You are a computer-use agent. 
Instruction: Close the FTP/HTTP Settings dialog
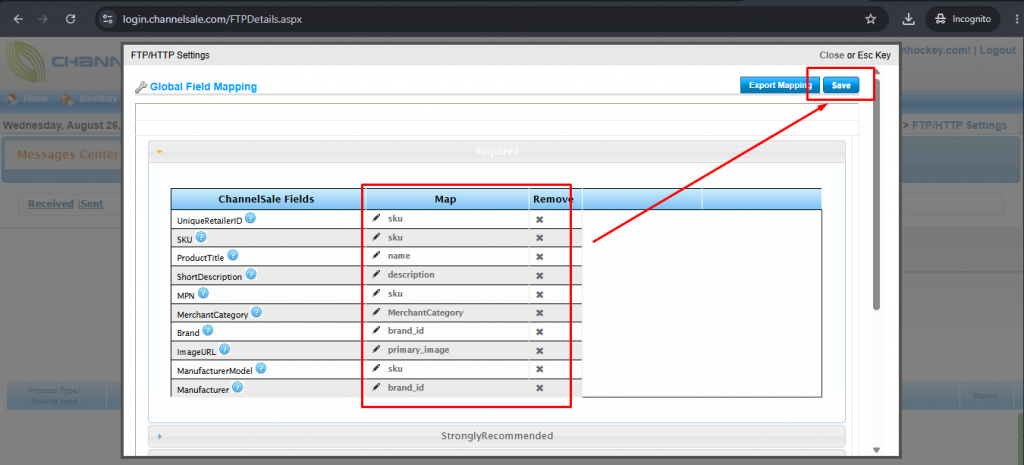831,56
